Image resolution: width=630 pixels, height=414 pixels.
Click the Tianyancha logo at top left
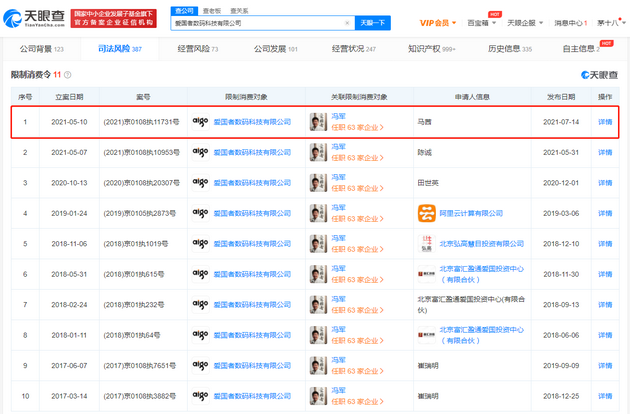34,18
